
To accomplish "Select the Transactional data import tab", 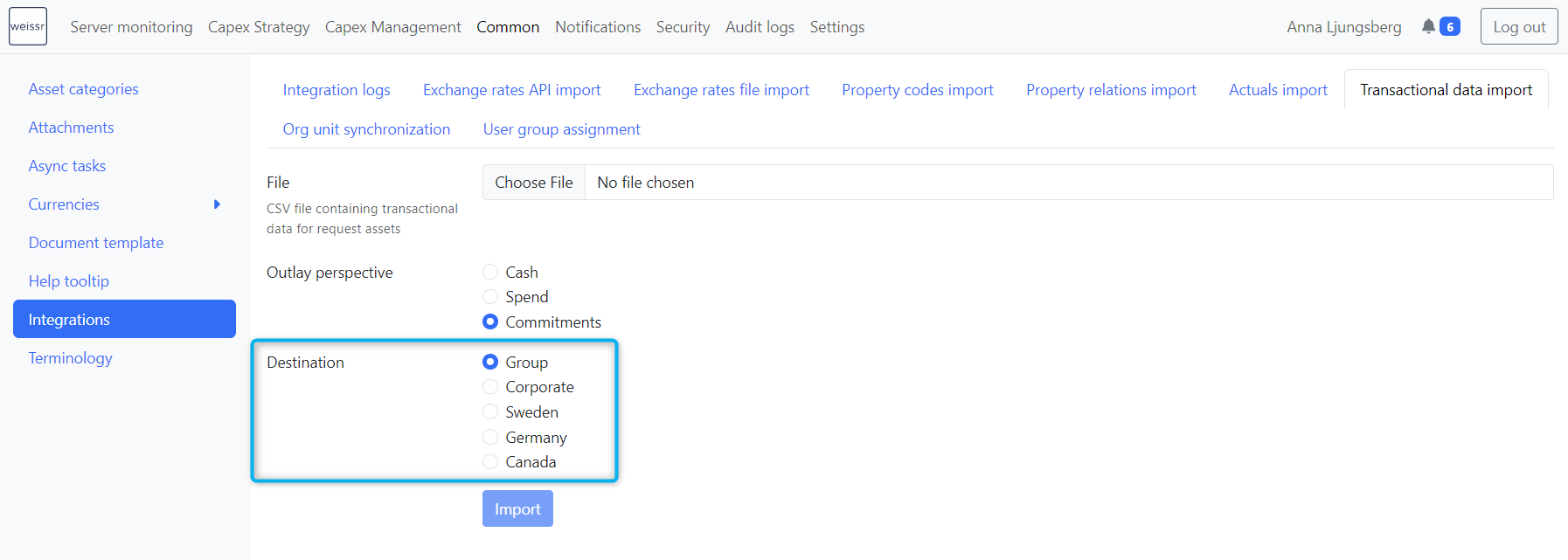I will click(x=1447, y=90).
